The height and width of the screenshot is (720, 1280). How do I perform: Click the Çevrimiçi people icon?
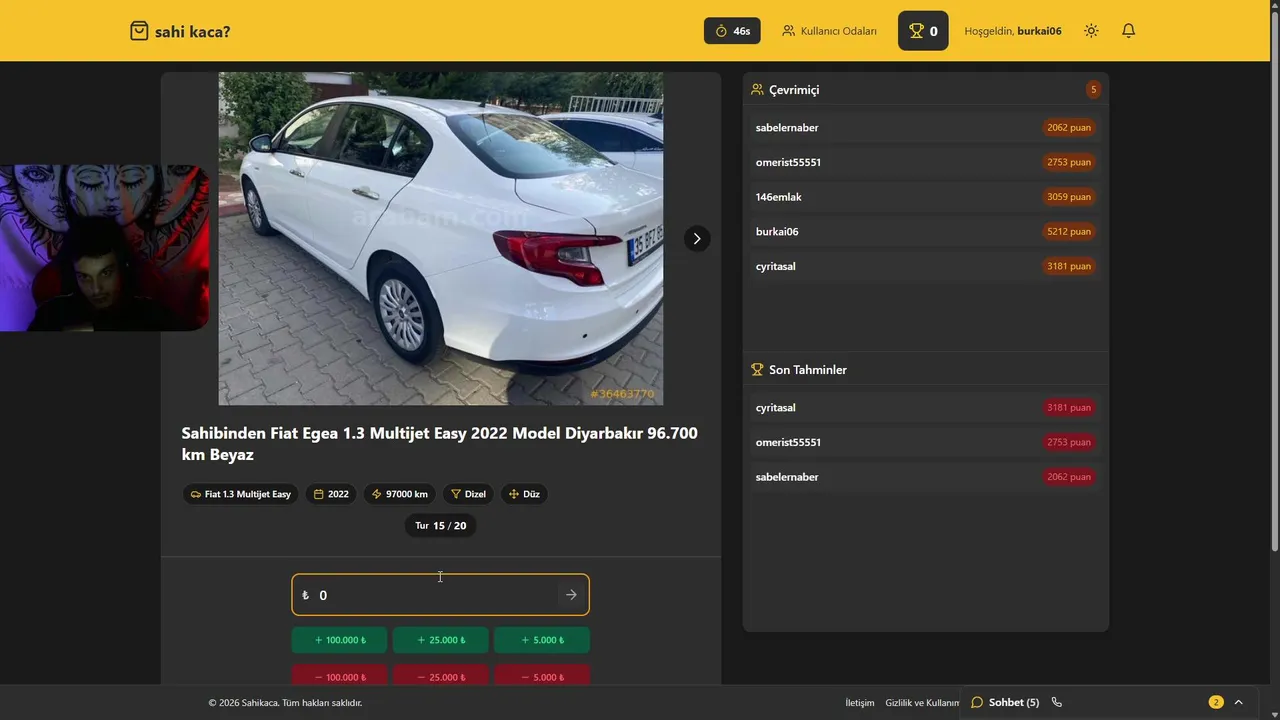pos(757,90)
